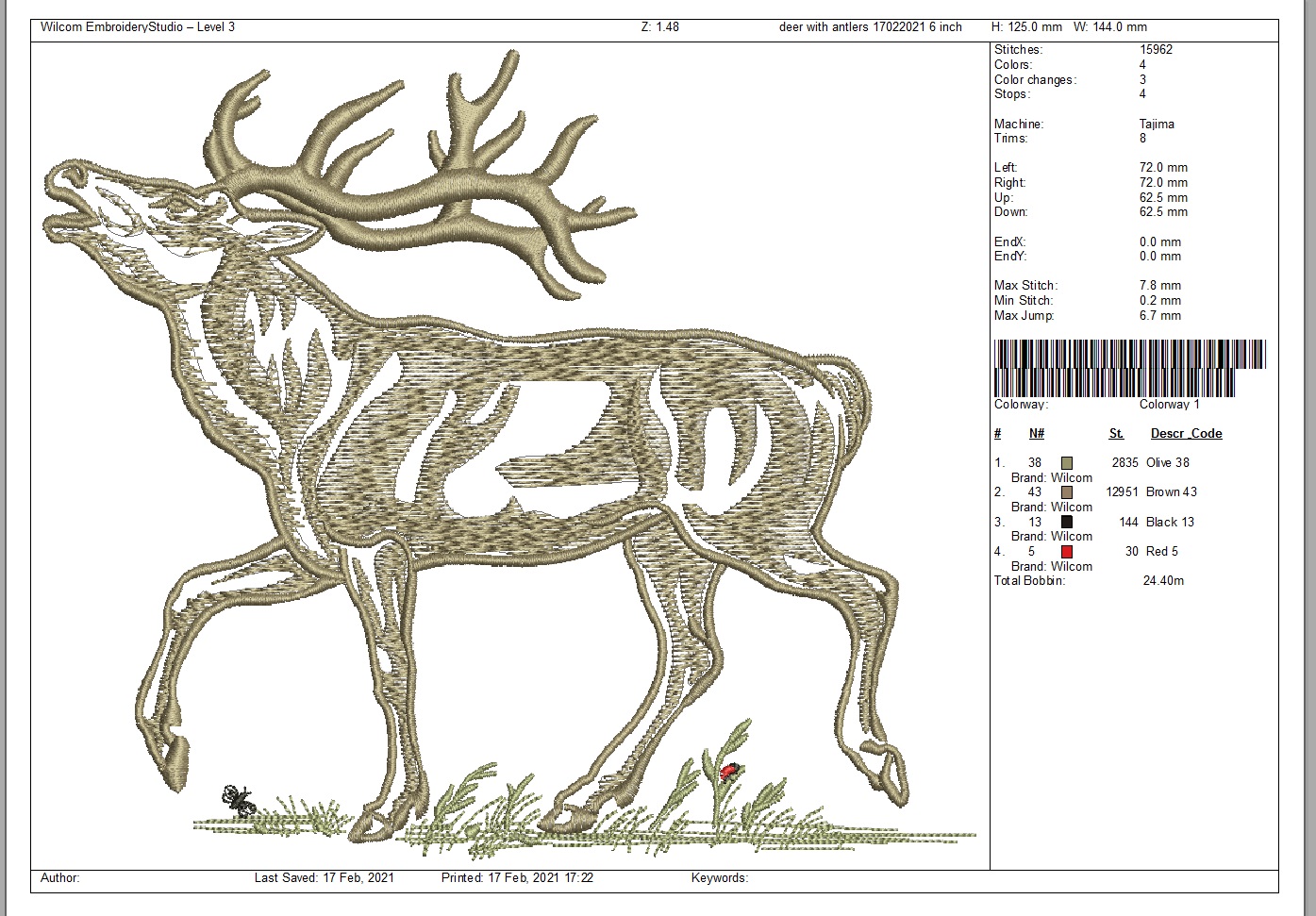Click the Brown 43 thread swatch

(1066, 492)
